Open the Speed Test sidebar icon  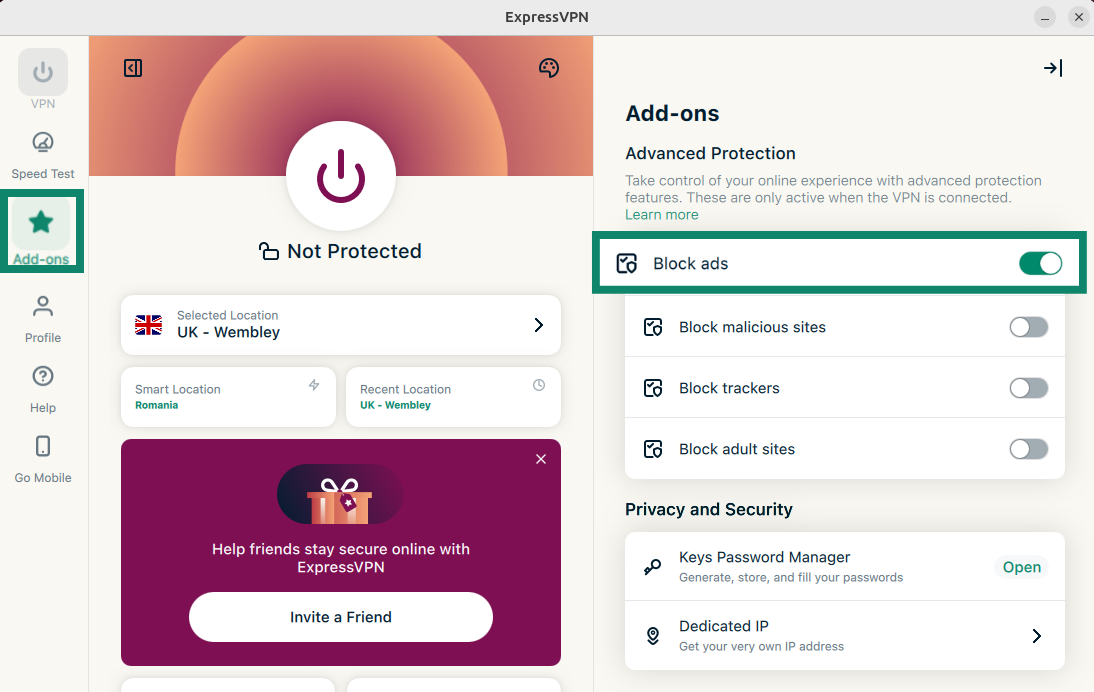(x=43, y=143)
